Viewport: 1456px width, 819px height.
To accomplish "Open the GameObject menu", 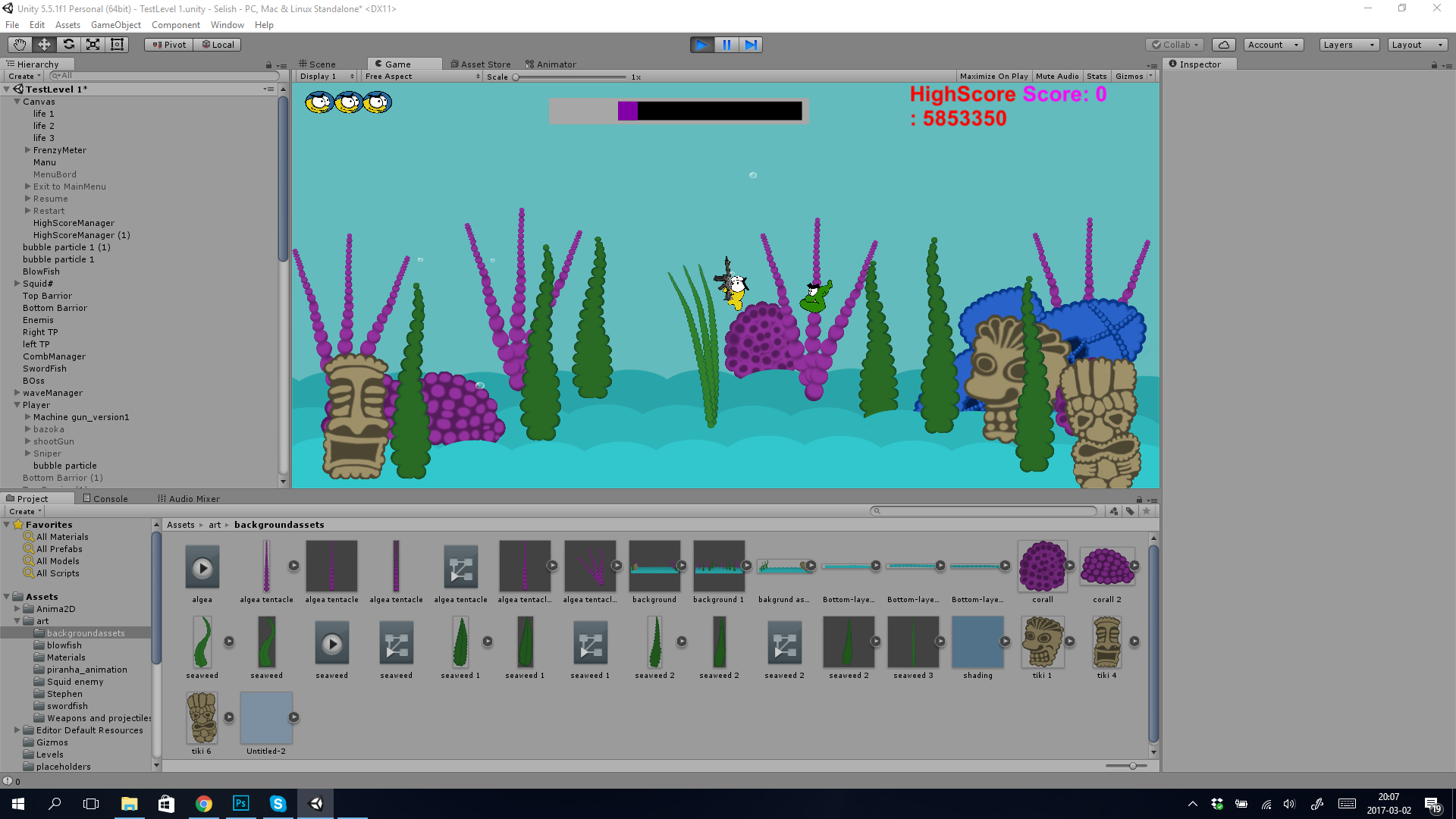I will (x=115, y=25).
